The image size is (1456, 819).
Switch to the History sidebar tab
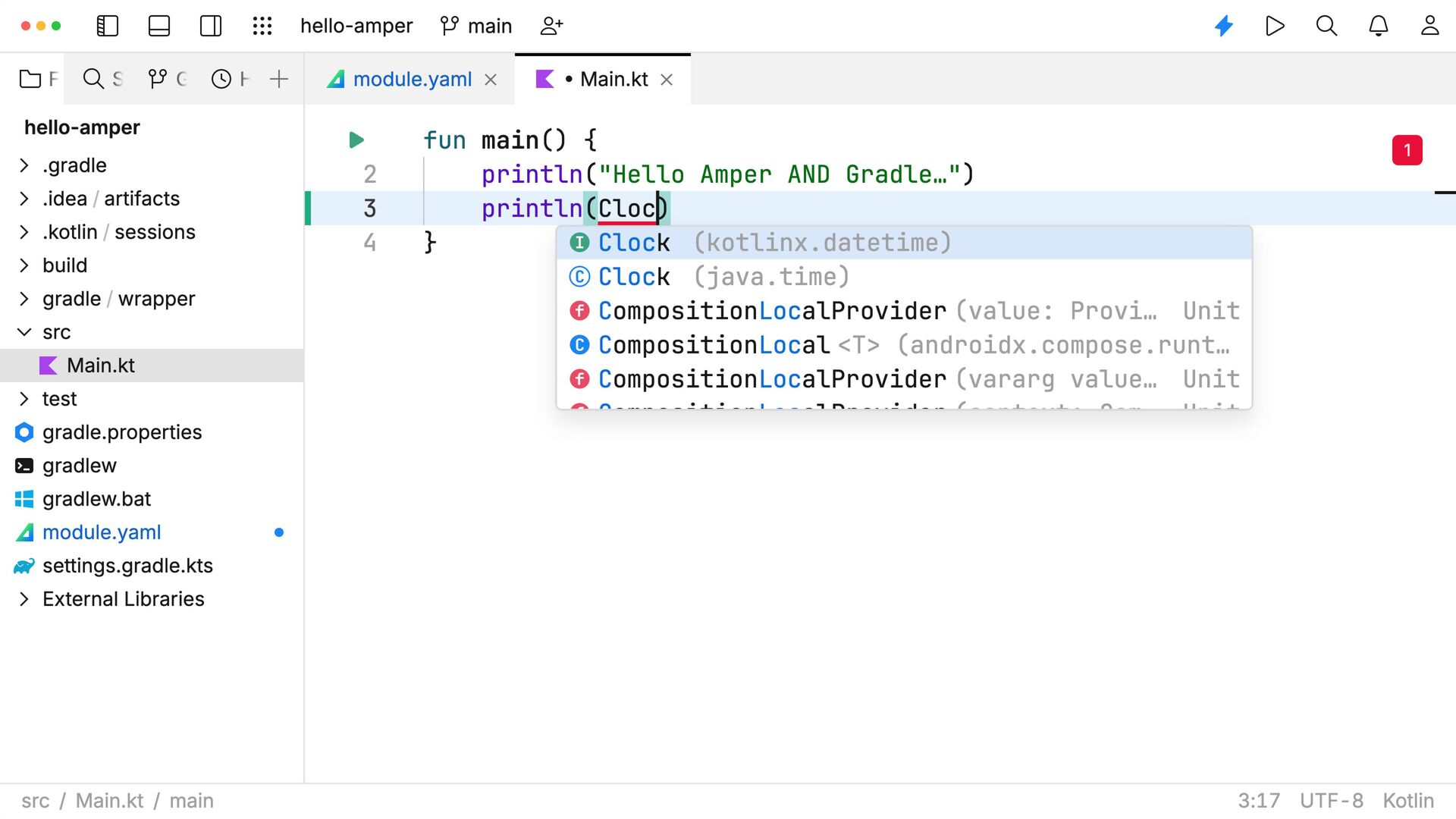point(230,79)
